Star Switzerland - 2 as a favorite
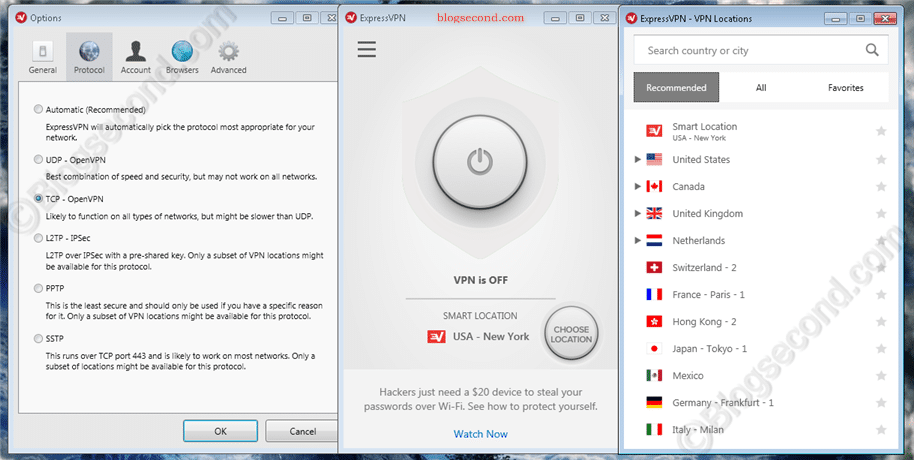Screen dimensions: 914x460 (x=881, y=268)
